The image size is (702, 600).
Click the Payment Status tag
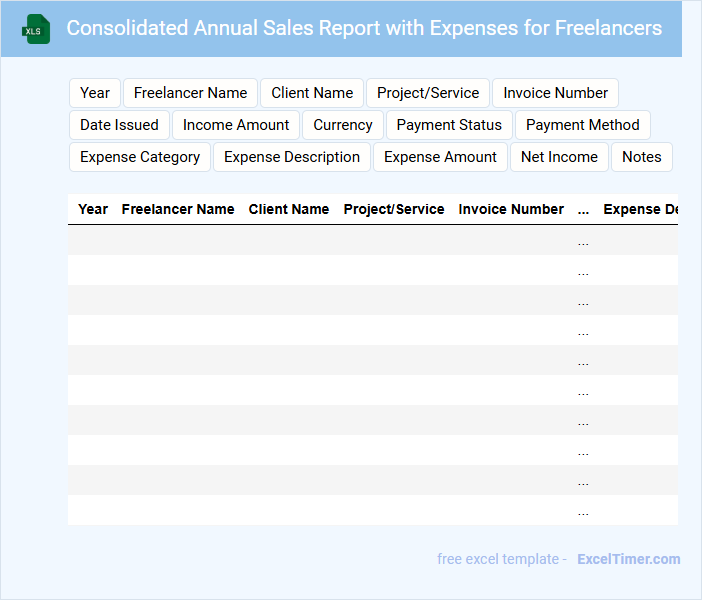pyautogui.click(x=449, y=125)
